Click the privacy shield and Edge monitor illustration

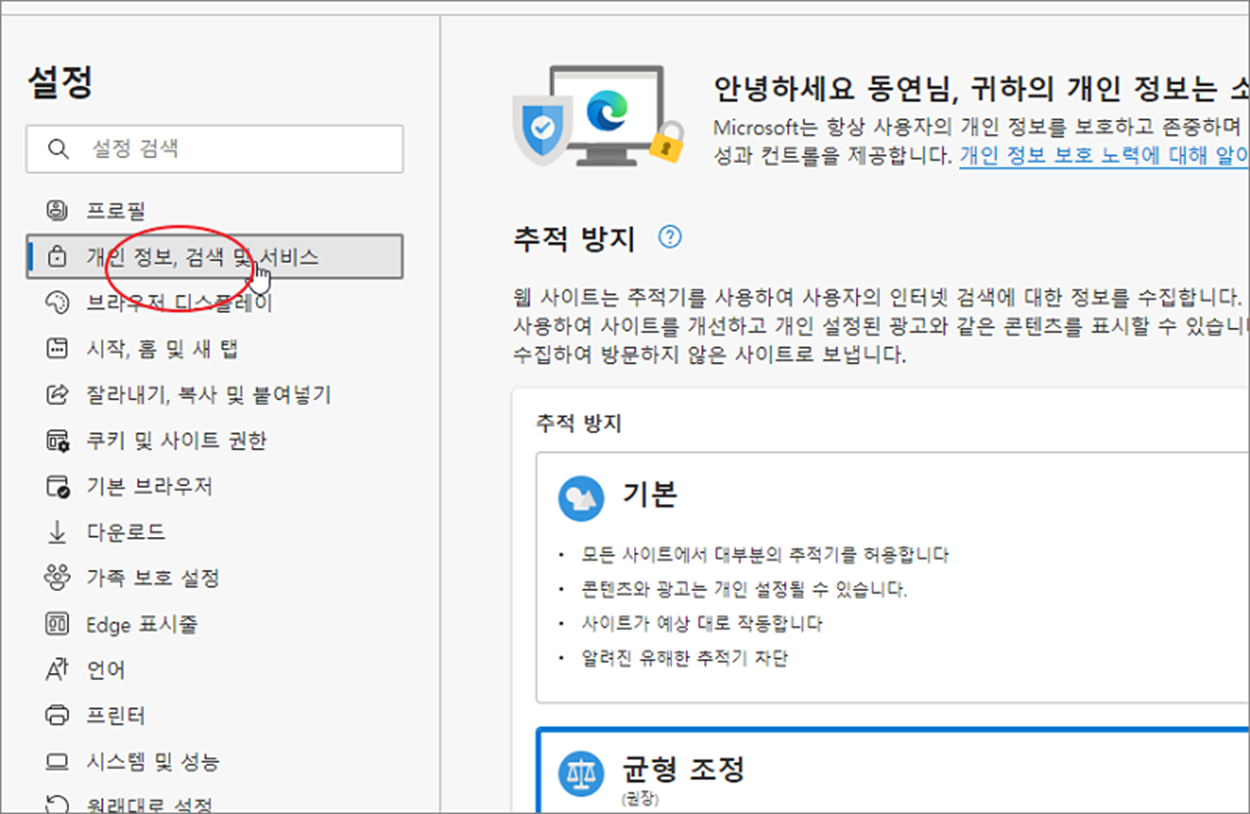(598, 117)
